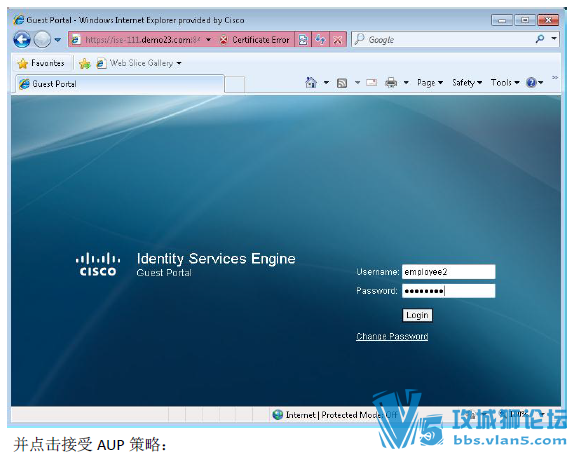
Task: Expand the Web Slice Gallery dropdown arrow
Action: click(179, 63)
